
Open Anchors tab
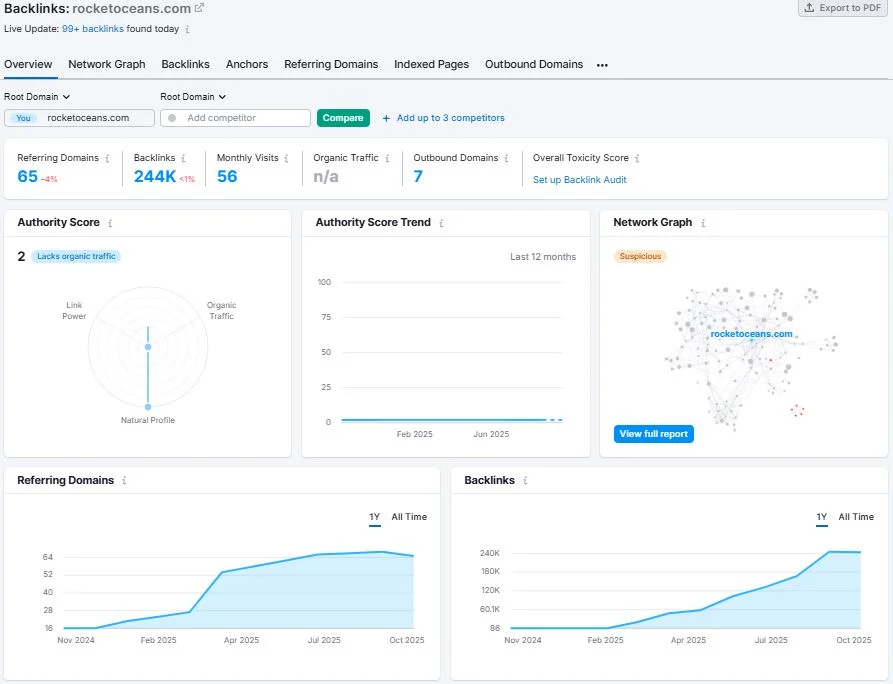pos(247,64)
